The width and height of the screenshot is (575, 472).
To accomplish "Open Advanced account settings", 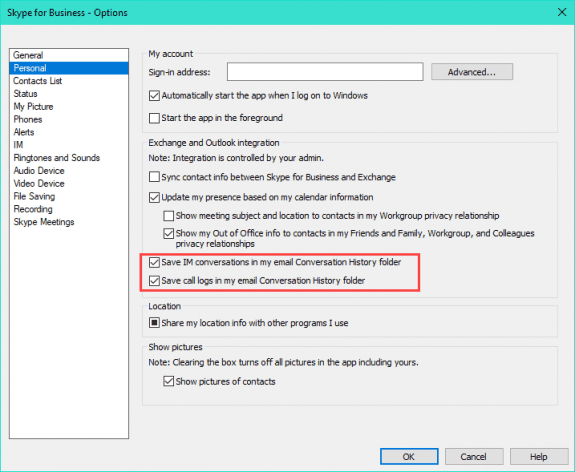I will pyautogui.click(x=472, y=72).
